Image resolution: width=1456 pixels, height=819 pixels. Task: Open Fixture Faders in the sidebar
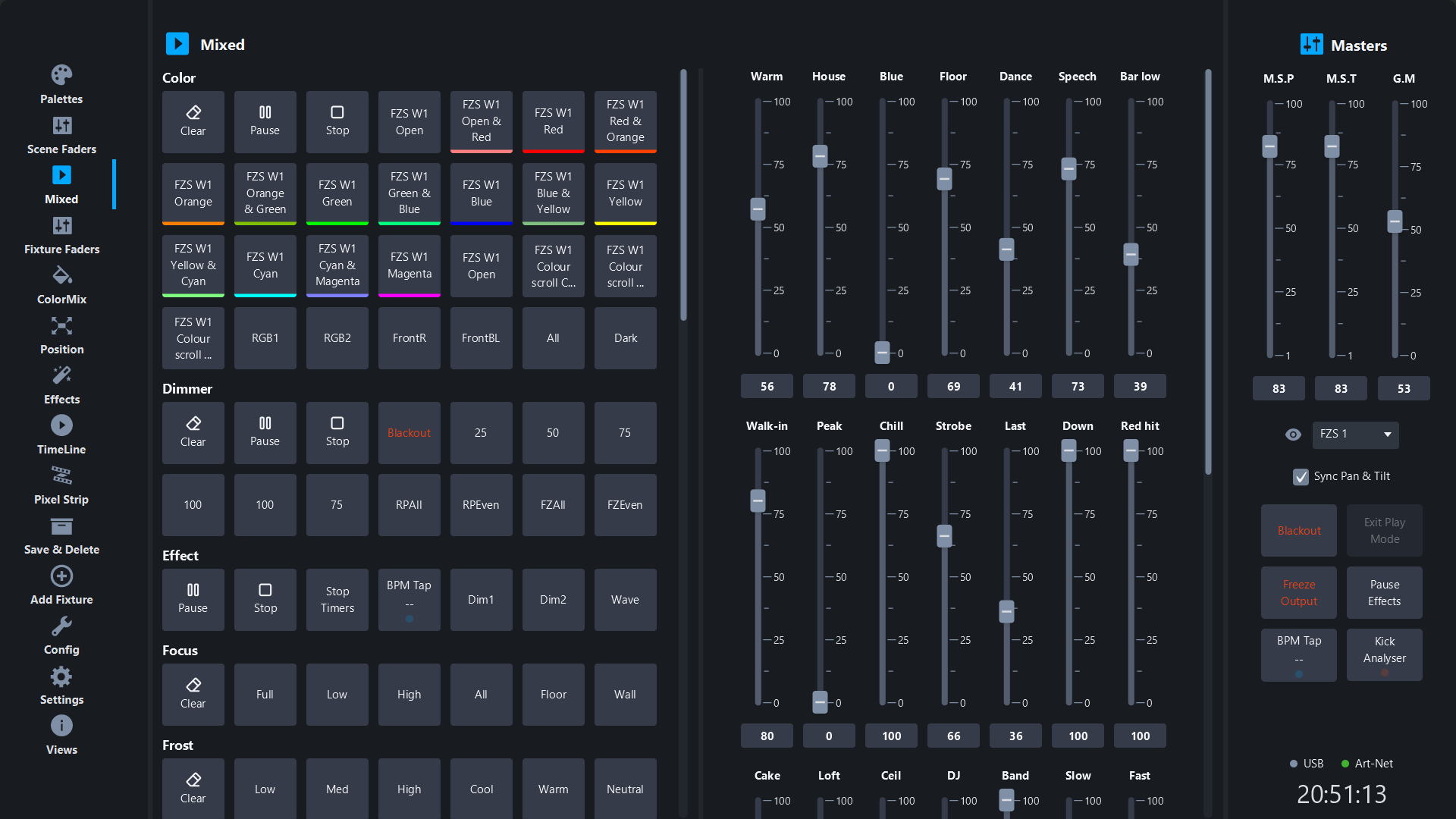click(x=61, y=234)
